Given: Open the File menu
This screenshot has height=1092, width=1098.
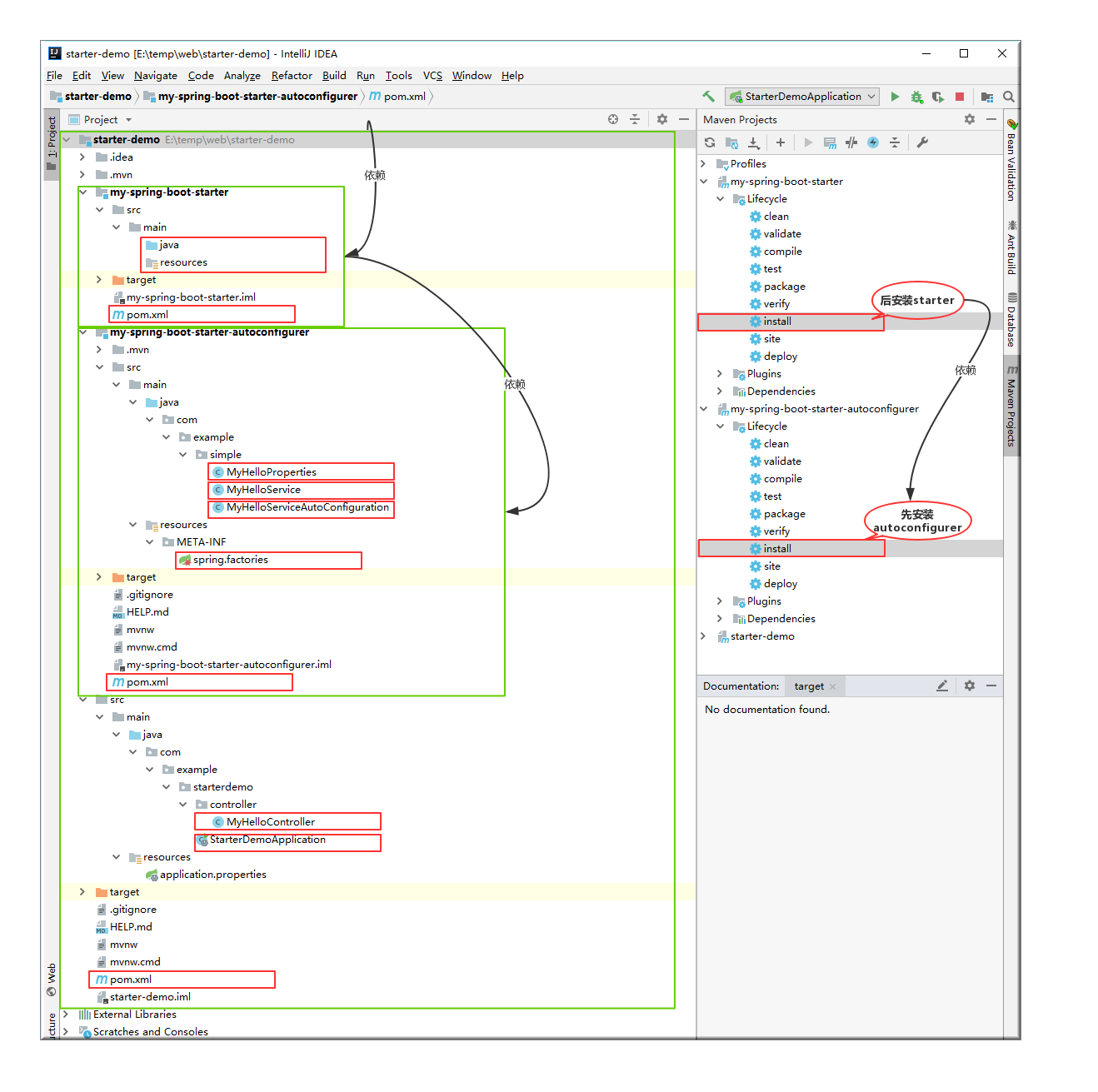Looking at the screenshot, I should pos(54,76).
